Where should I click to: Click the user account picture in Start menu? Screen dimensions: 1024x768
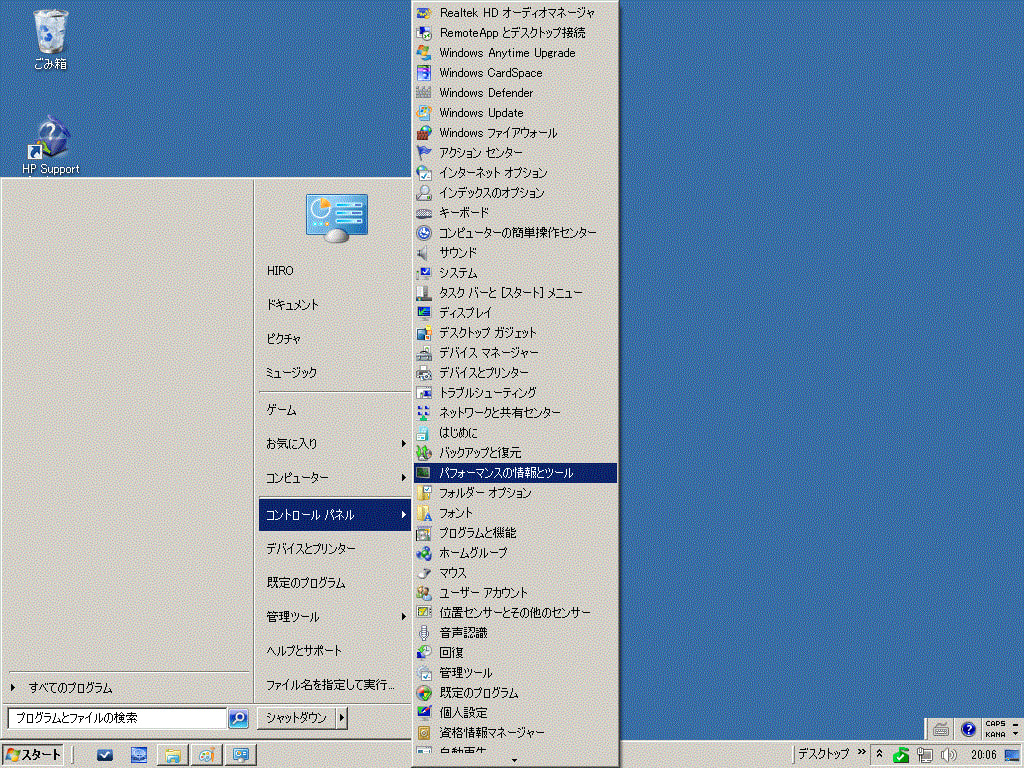click(x=336, y=218)
